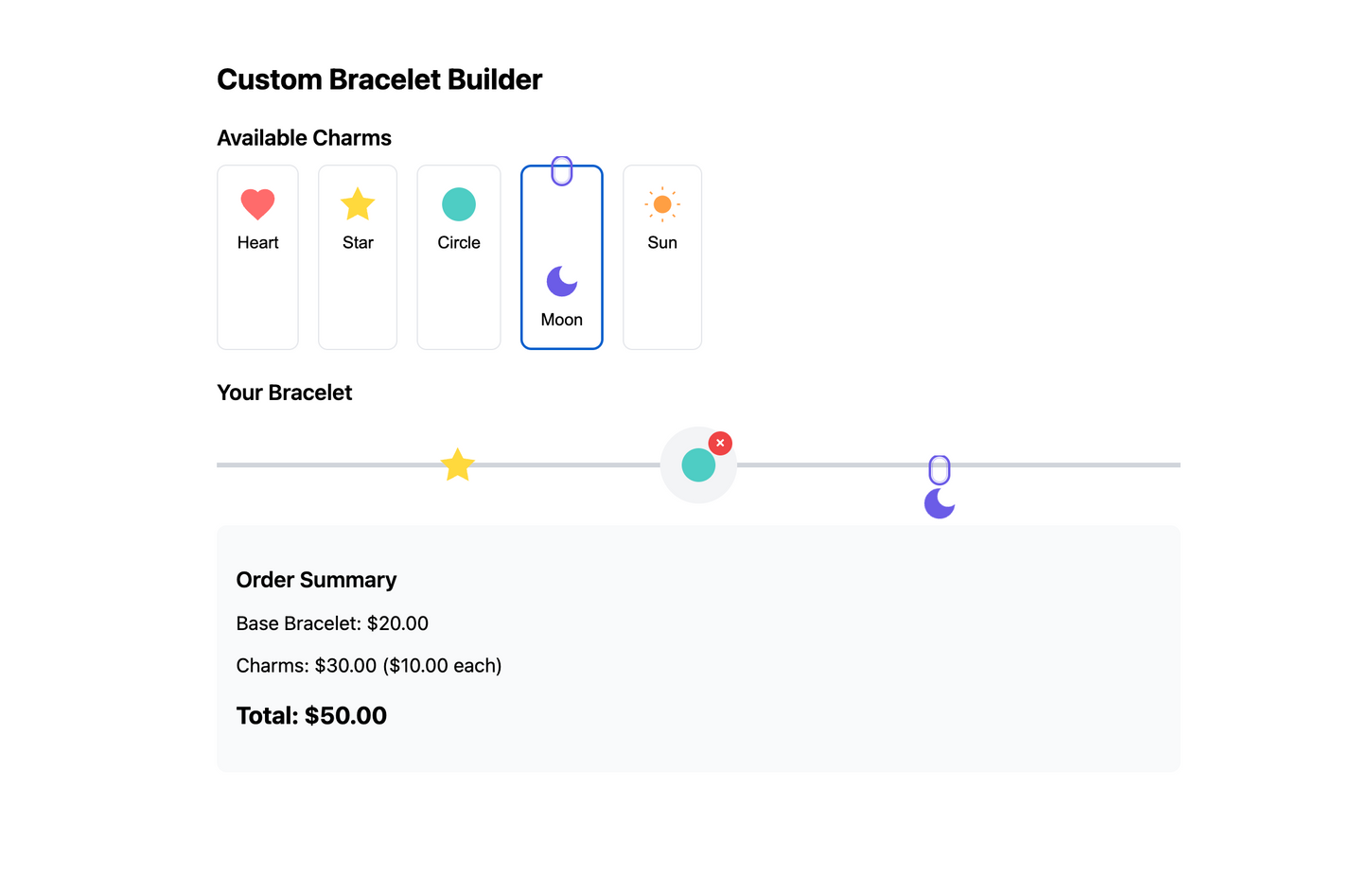Click the Heart label text
The image size is (1372, 875).
(x=257, y=243)
